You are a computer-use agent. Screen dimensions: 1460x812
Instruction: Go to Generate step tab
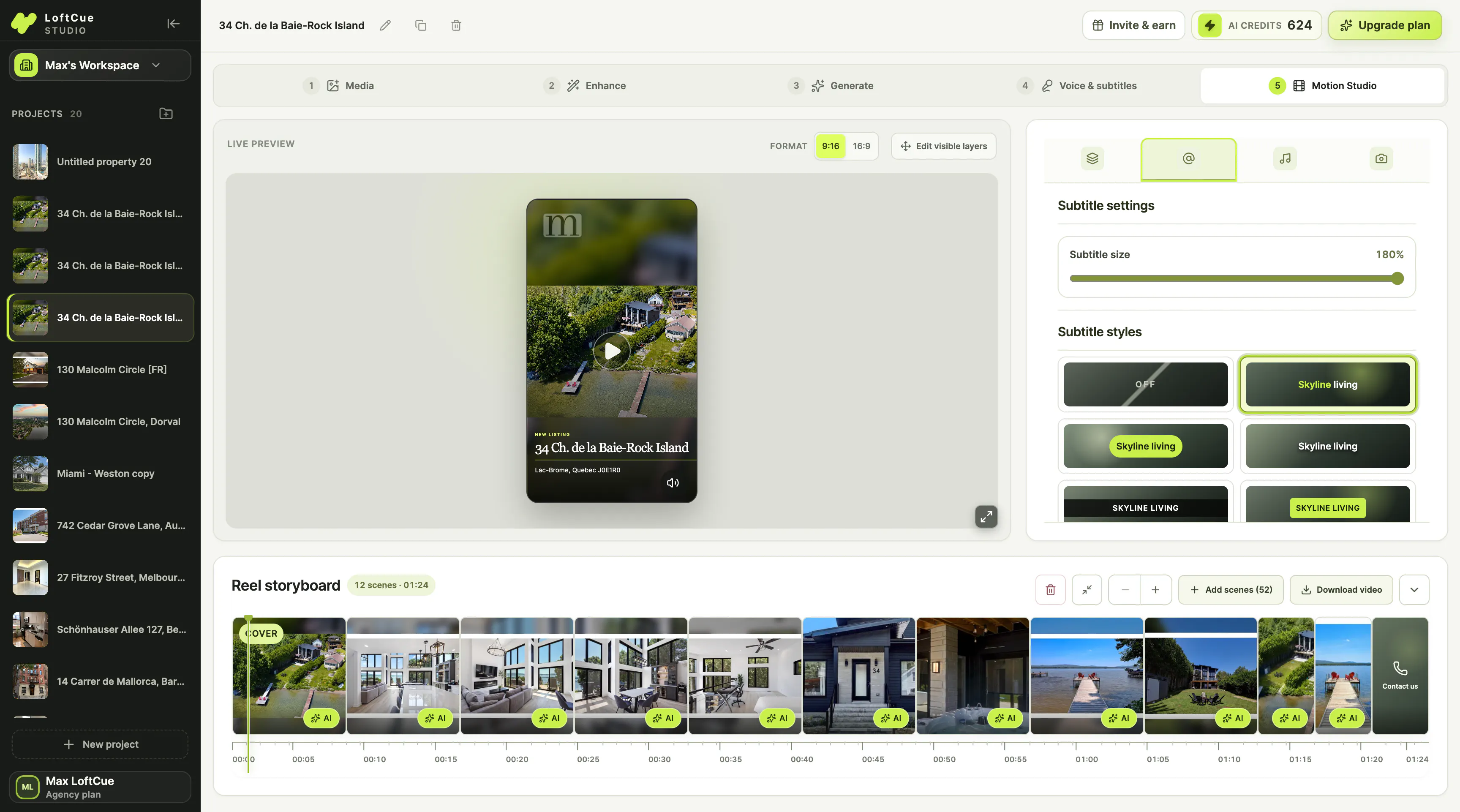point(830,86)
